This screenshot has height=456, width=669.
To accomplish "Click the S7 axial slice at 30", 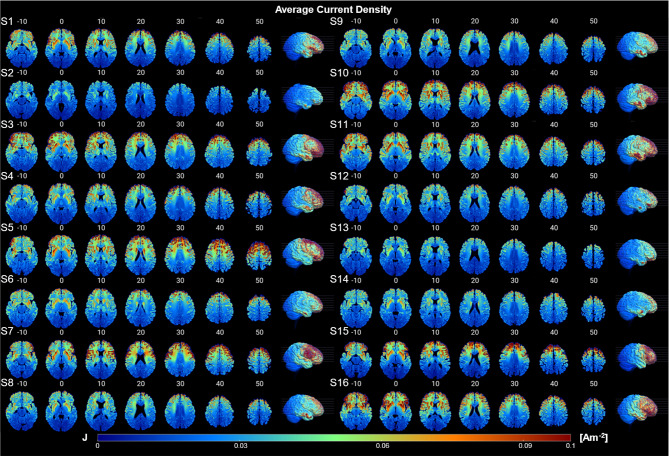I will point(179,356).
